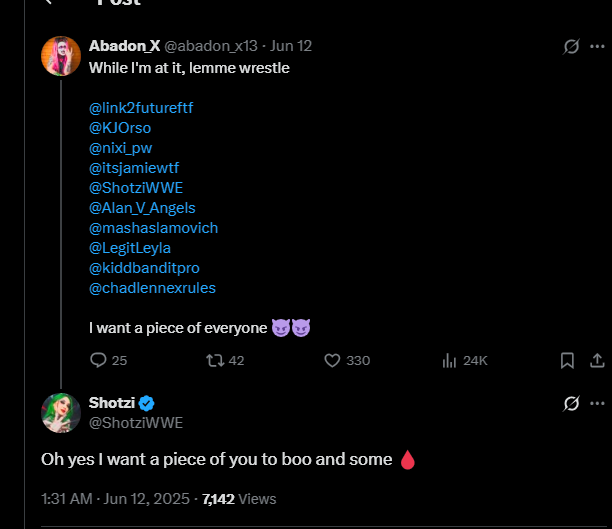612x529 pixels.
Task: Like Abadon_X's post with heart icon
Action: click(x=334, y=360)
